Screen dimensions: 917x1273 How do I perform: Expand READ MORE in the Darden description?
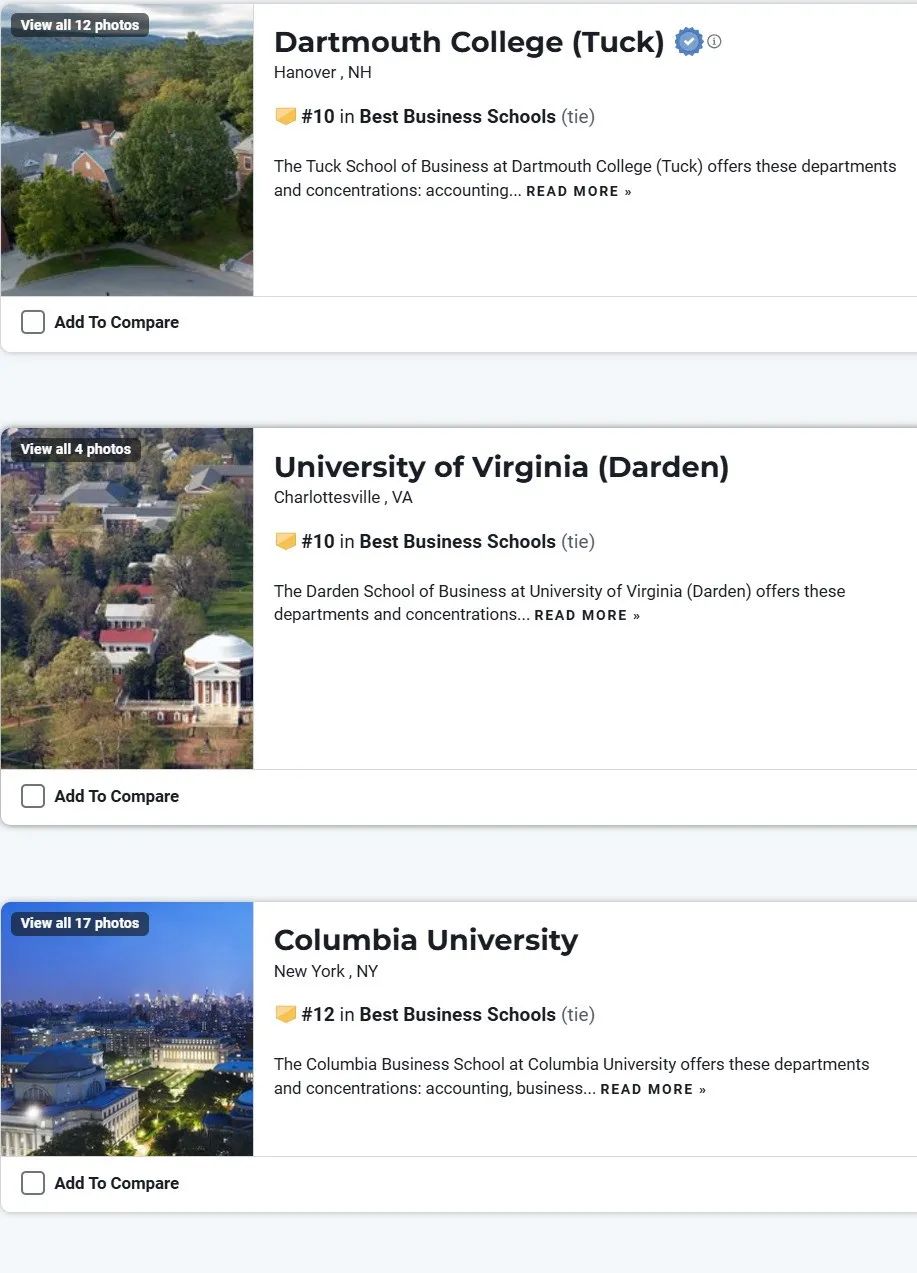point(587,615)
